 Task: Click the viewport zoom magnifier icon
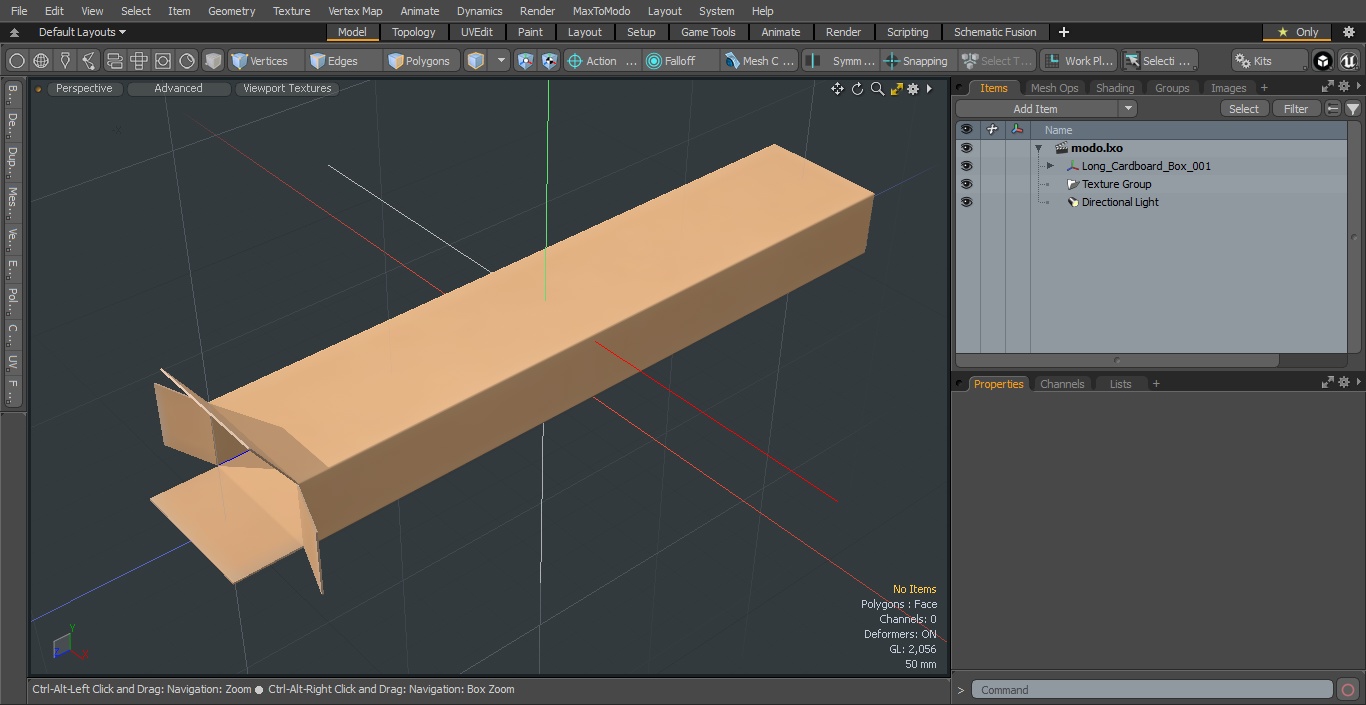(x=877, y=89)
